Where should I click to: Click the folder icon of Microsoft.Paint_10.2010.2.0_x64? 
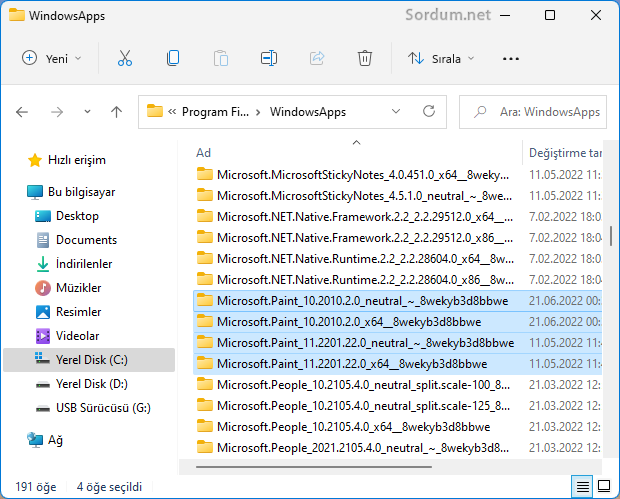(205, 321)
